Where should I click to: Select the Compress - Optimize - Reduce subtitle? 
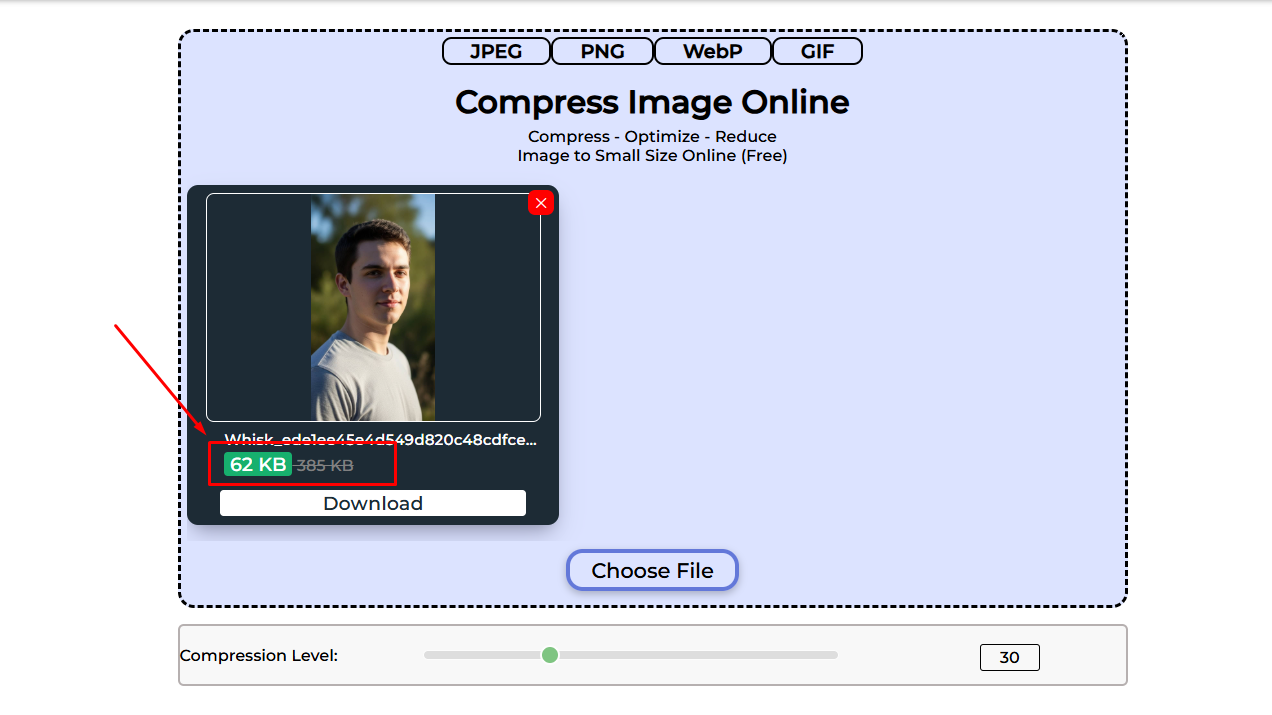[x=652, y=136]
